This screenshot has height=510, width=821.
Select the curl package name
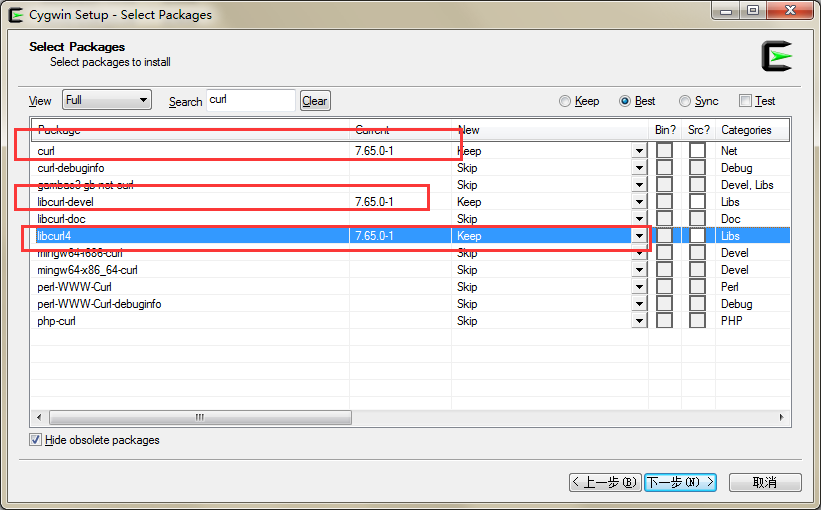click(x=46, y=151)
